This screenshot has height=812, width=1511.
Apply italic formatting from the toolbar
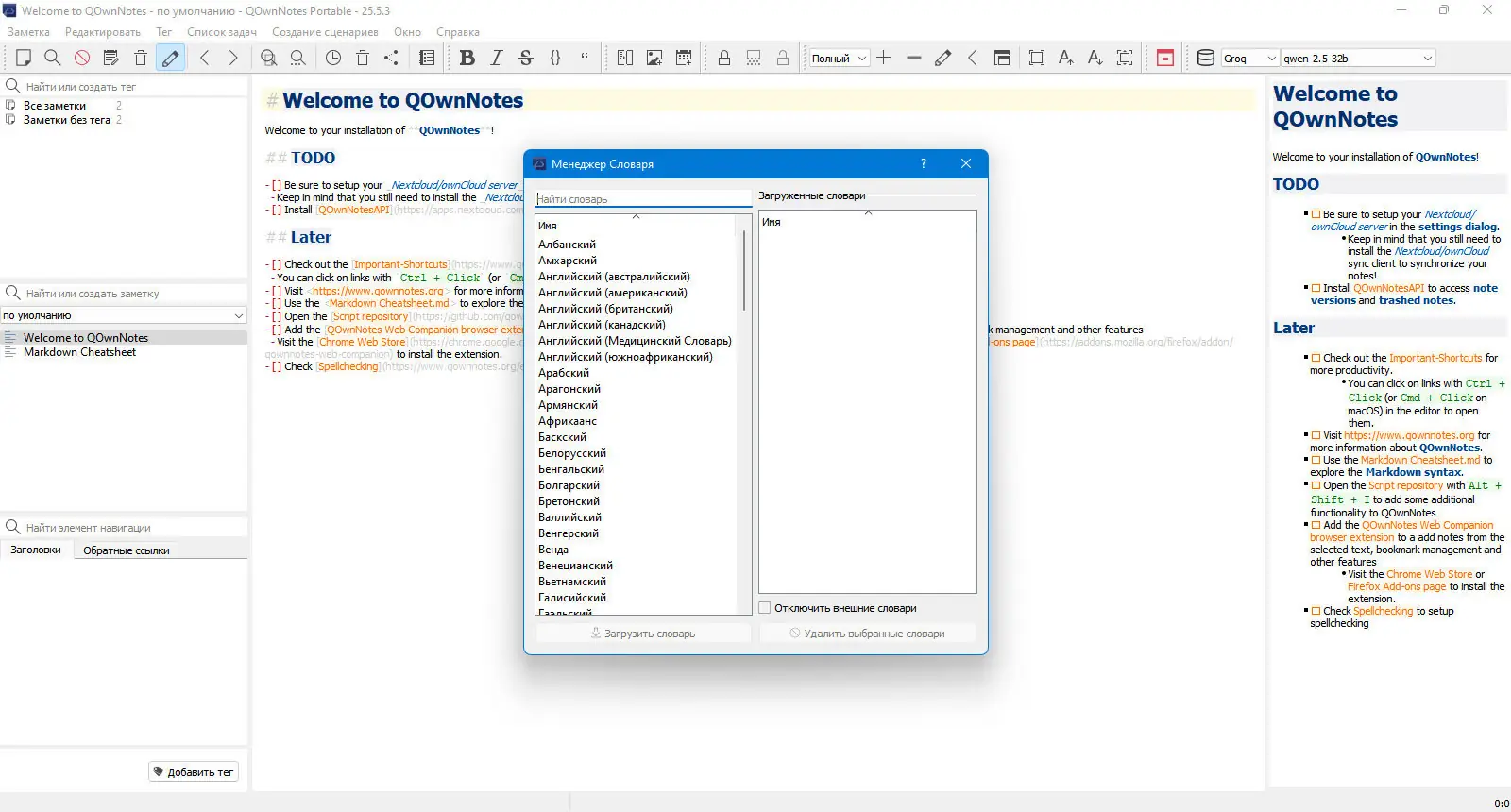coord(497,58)
